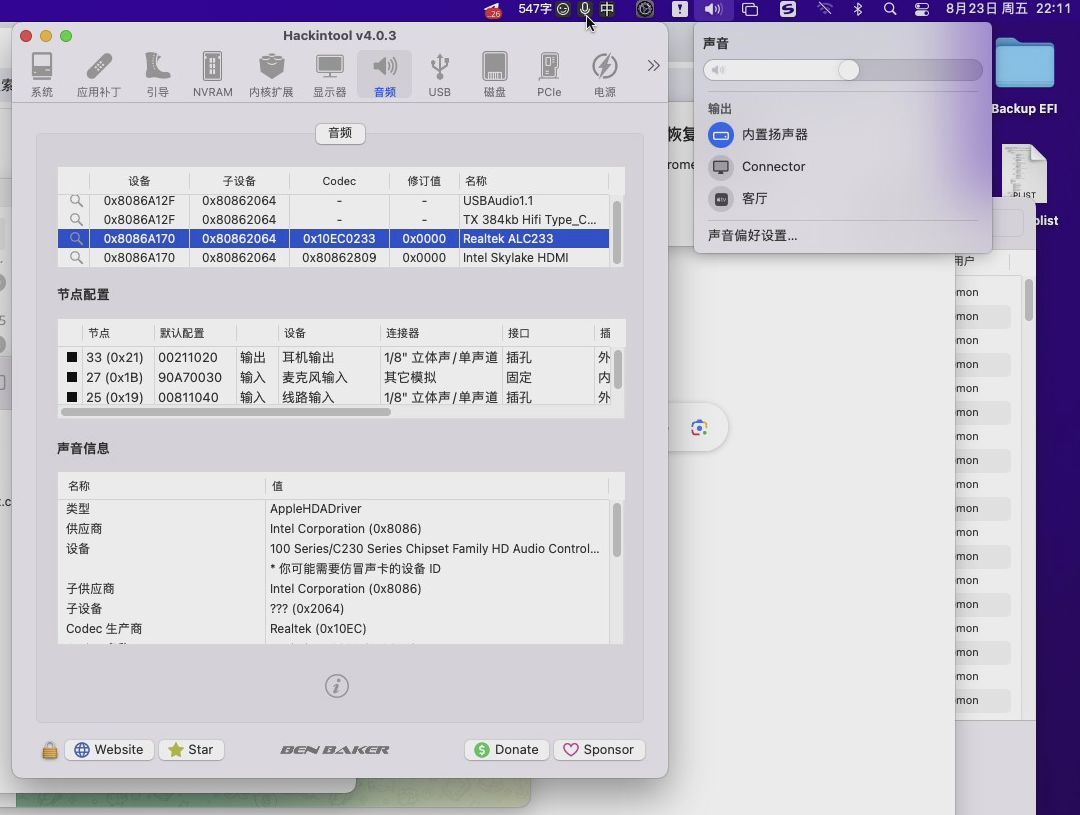Screen dimensions: 1080x815
Task: Click the Google Lens icon in browser window
Action: point(699,428)
